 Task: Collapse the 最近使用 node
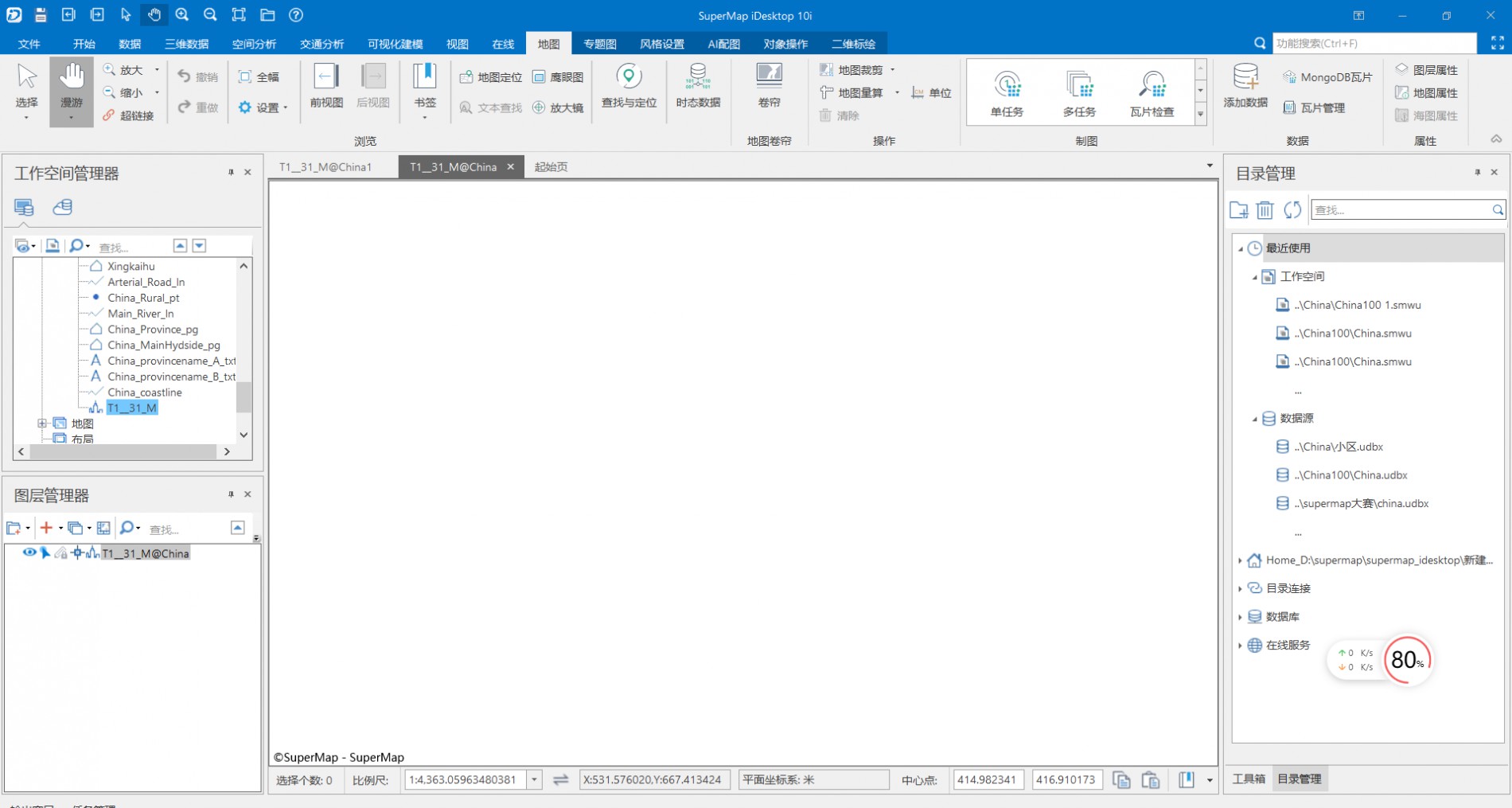click(x=1240, y=248)
